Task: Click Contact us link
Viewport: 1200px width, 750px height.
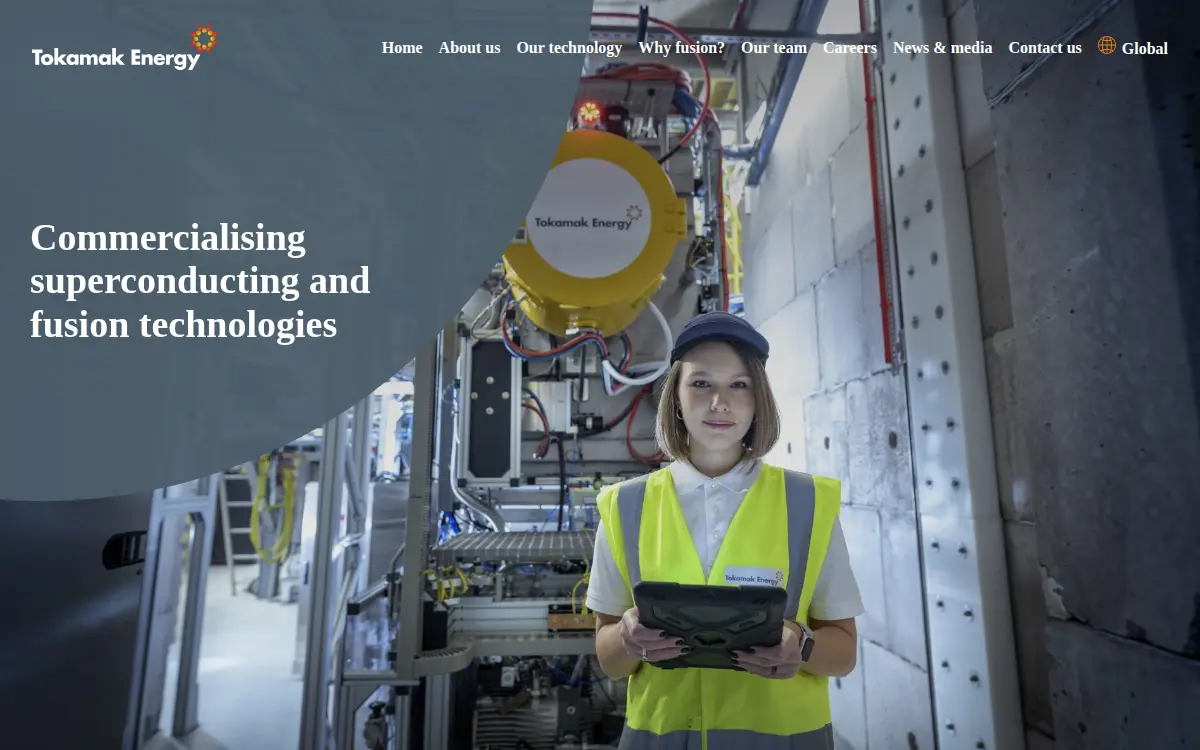Action: [x=1044, y=48]
